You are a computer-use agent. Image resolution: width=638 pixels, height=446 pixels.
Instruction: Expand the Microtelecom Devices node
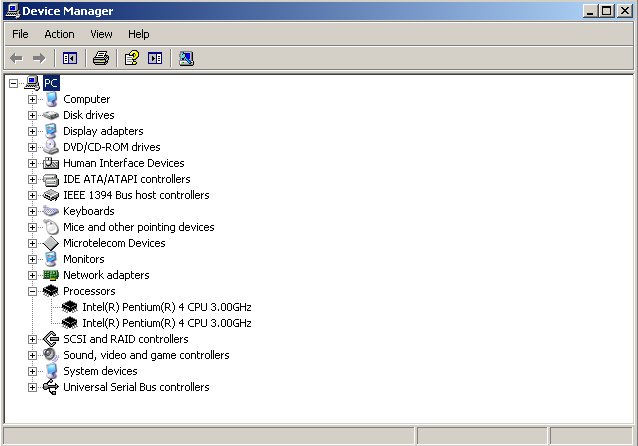[32, 243]
